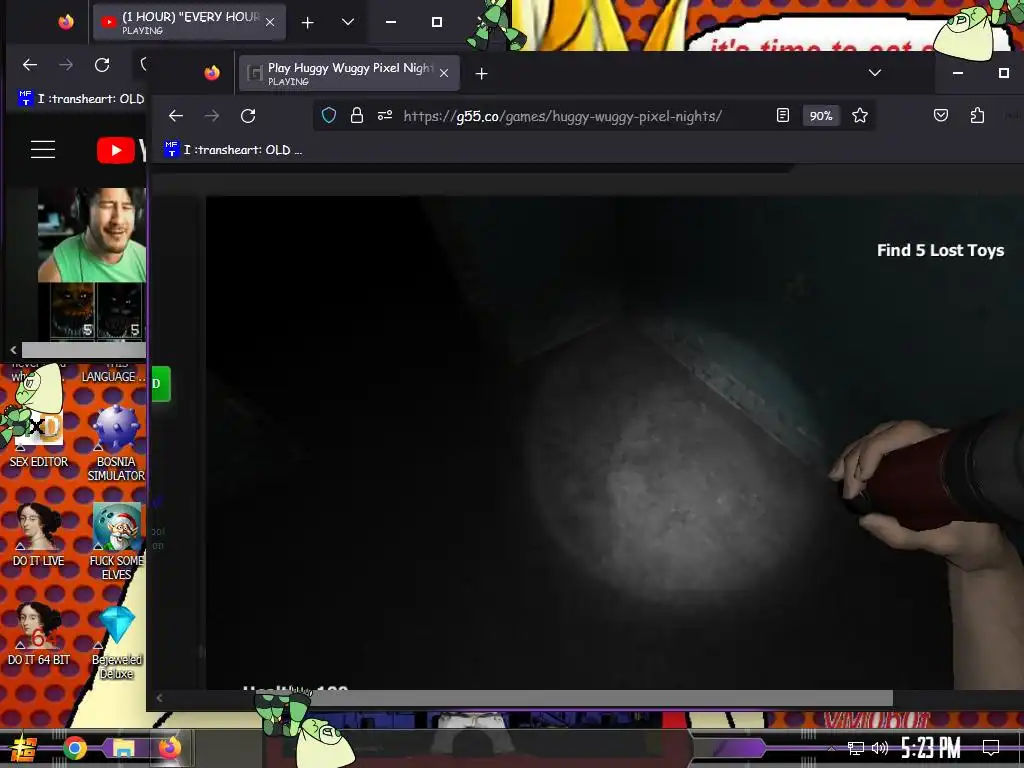Expand the list all tabs chevron in front window
Viewport: 1024px width, 768px height.
point(875,72)
